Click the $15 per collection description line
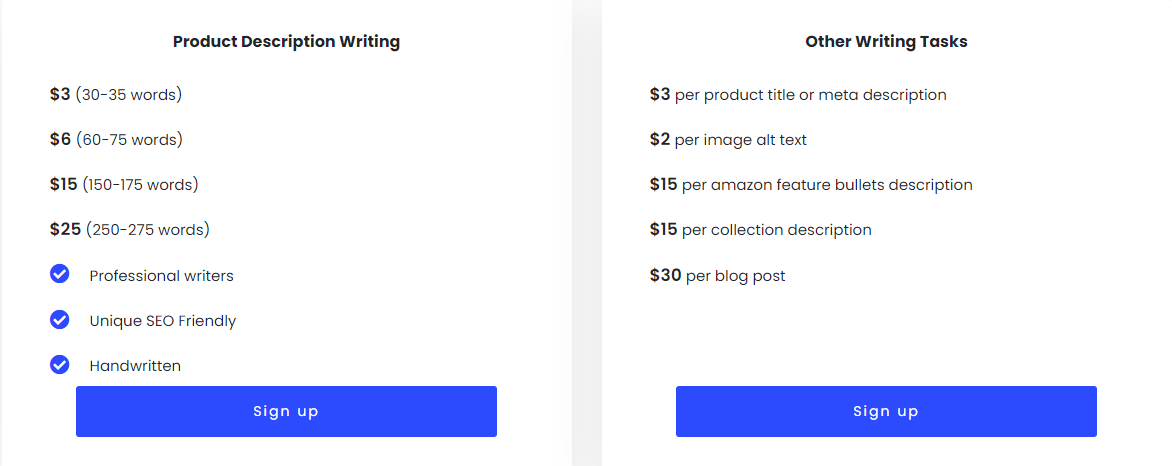1172x466 pixels. (x=760, y=230)
